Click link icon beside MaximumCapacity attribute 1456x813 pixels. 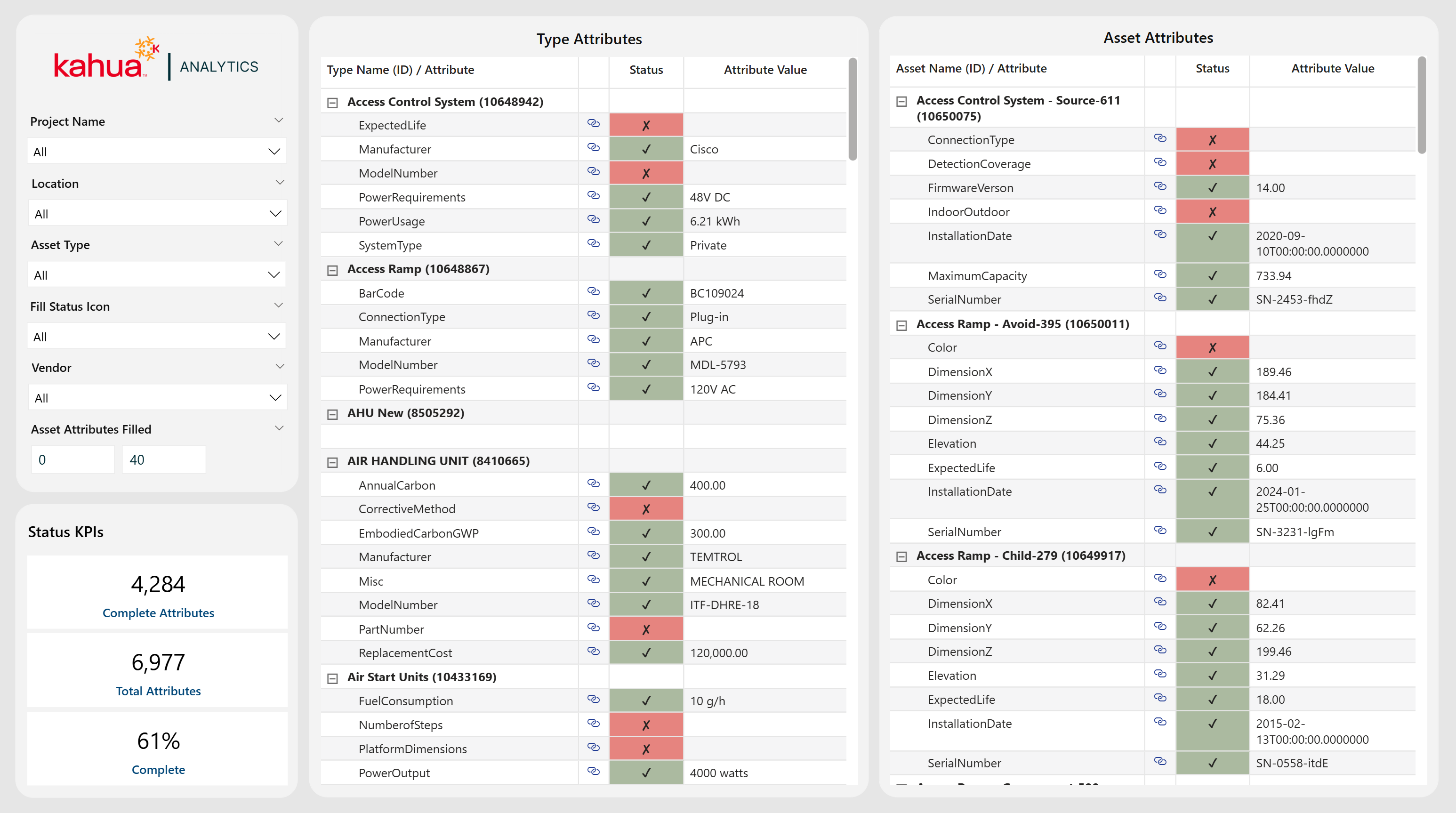pyautogui.click(x=1160, y=274)
